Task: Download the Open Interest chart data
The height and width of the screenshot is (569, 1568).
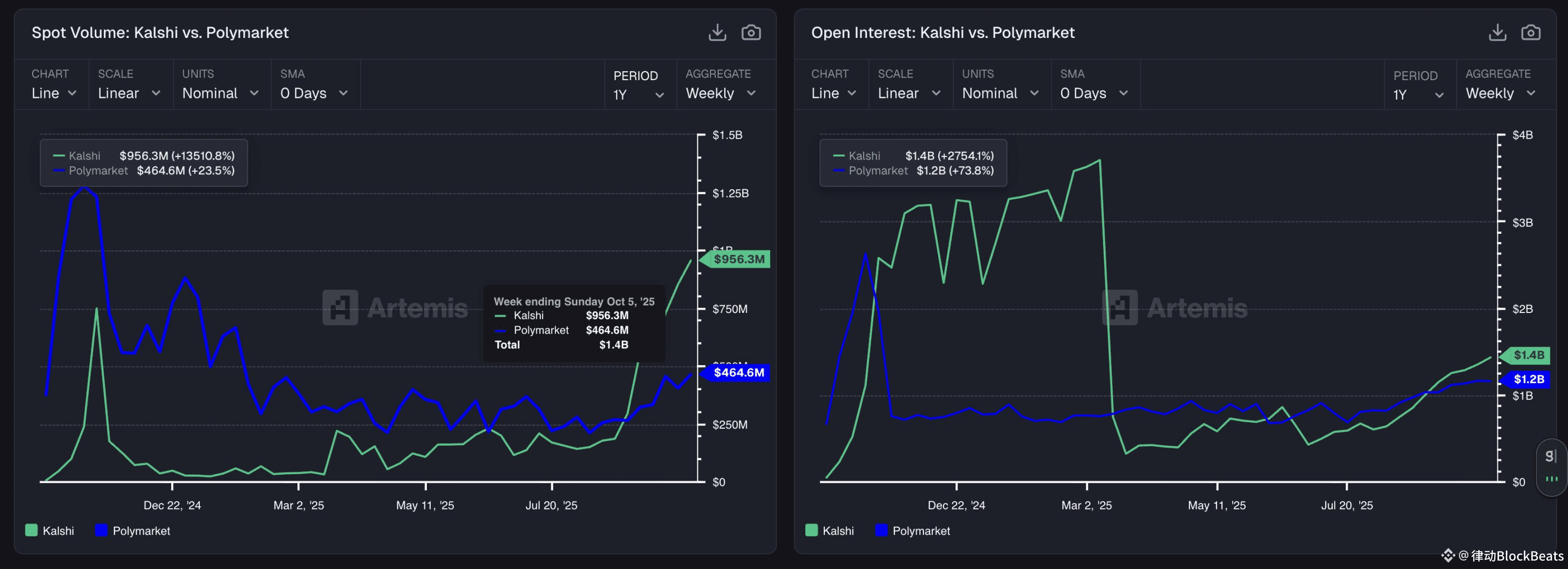Action: click(1497, 32)
